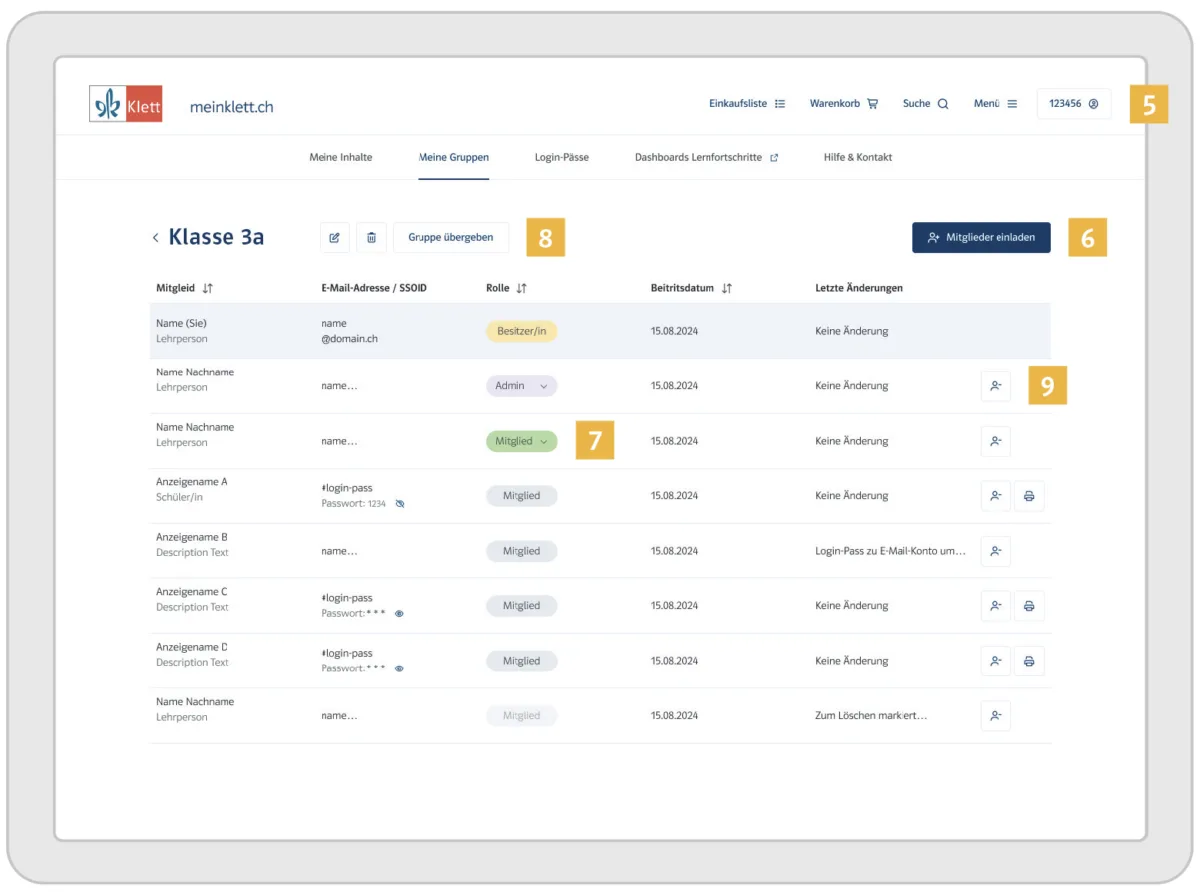Remove the Admin member via remove-user icon

click(x=995, y=386)
